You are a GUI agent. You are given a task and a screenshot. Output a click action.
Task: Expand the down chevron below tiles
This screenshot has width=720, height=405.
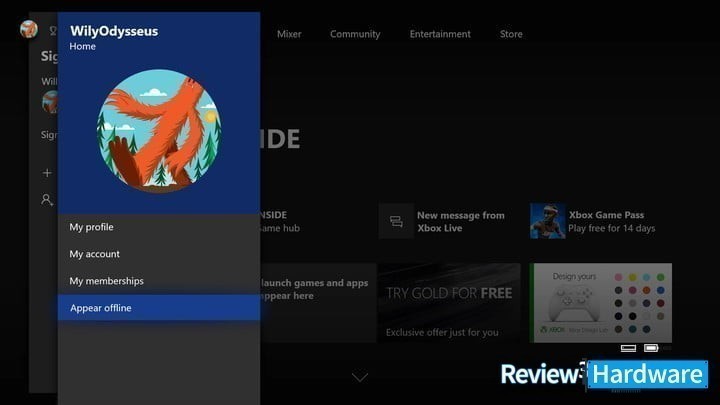(360, 377)
